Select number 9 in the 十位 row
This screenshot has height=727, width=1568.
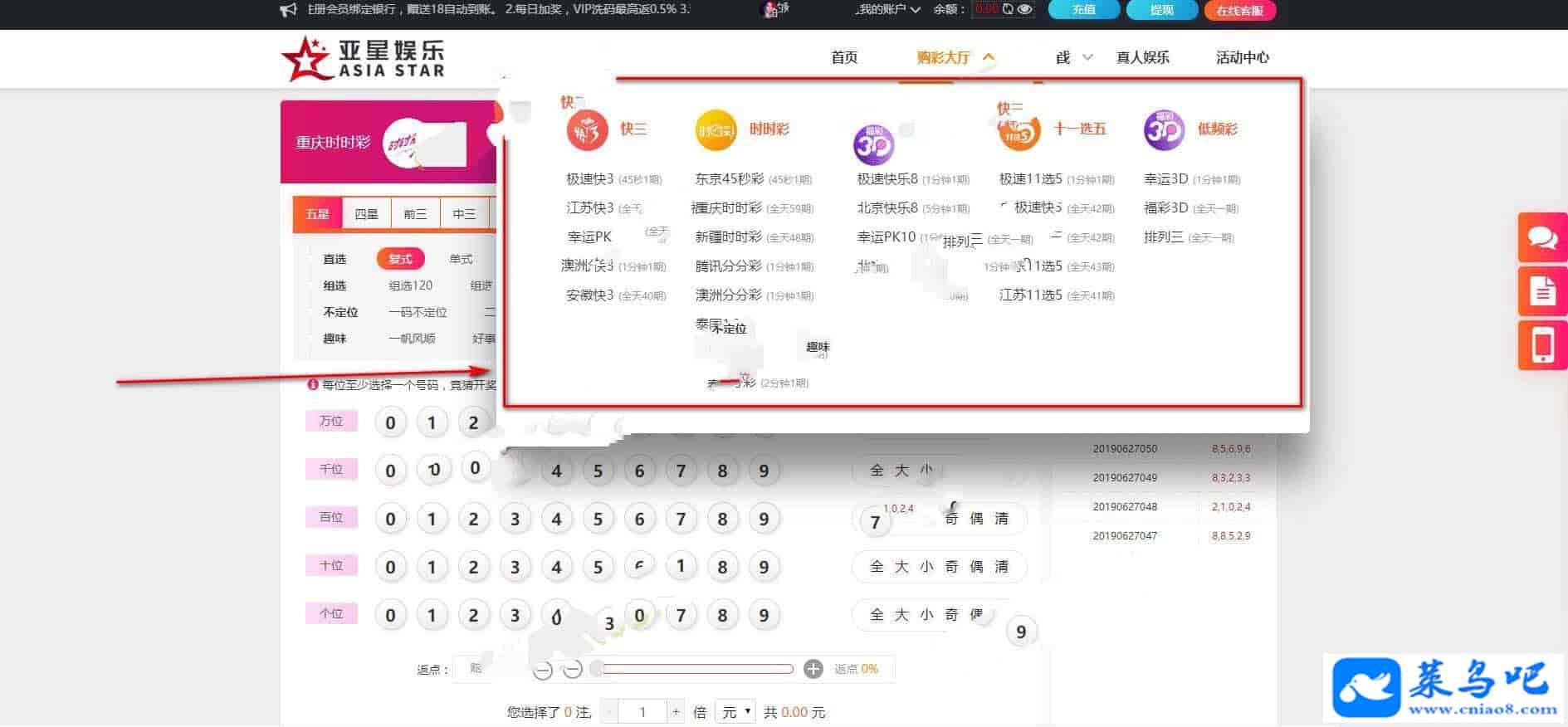point(764,568)
